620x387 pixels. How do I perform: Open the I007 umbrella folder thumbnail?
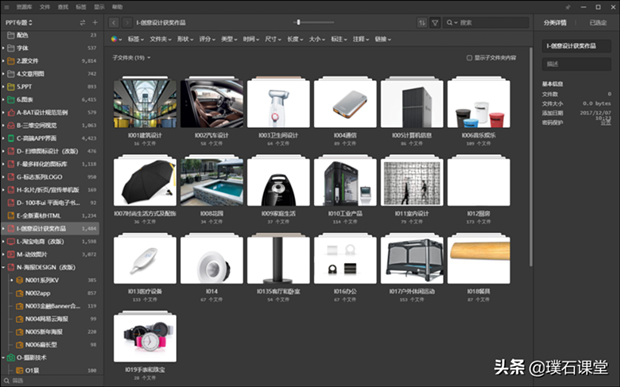[145, 181]
